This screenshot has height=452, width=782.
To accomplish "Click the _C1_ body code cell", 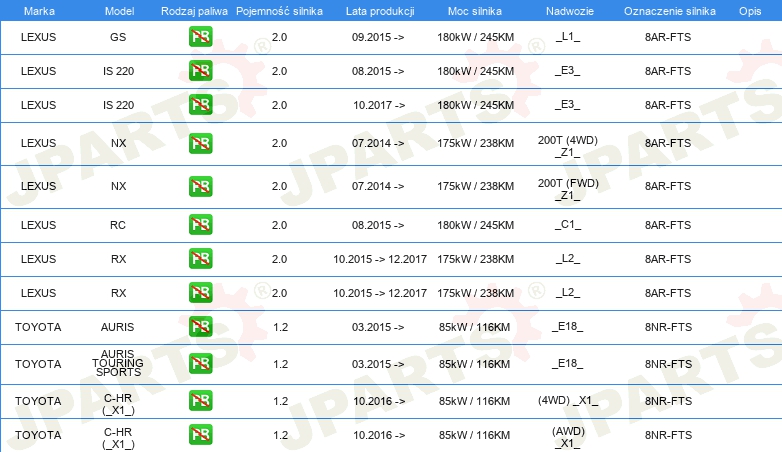I will click(x=568, y=225).
